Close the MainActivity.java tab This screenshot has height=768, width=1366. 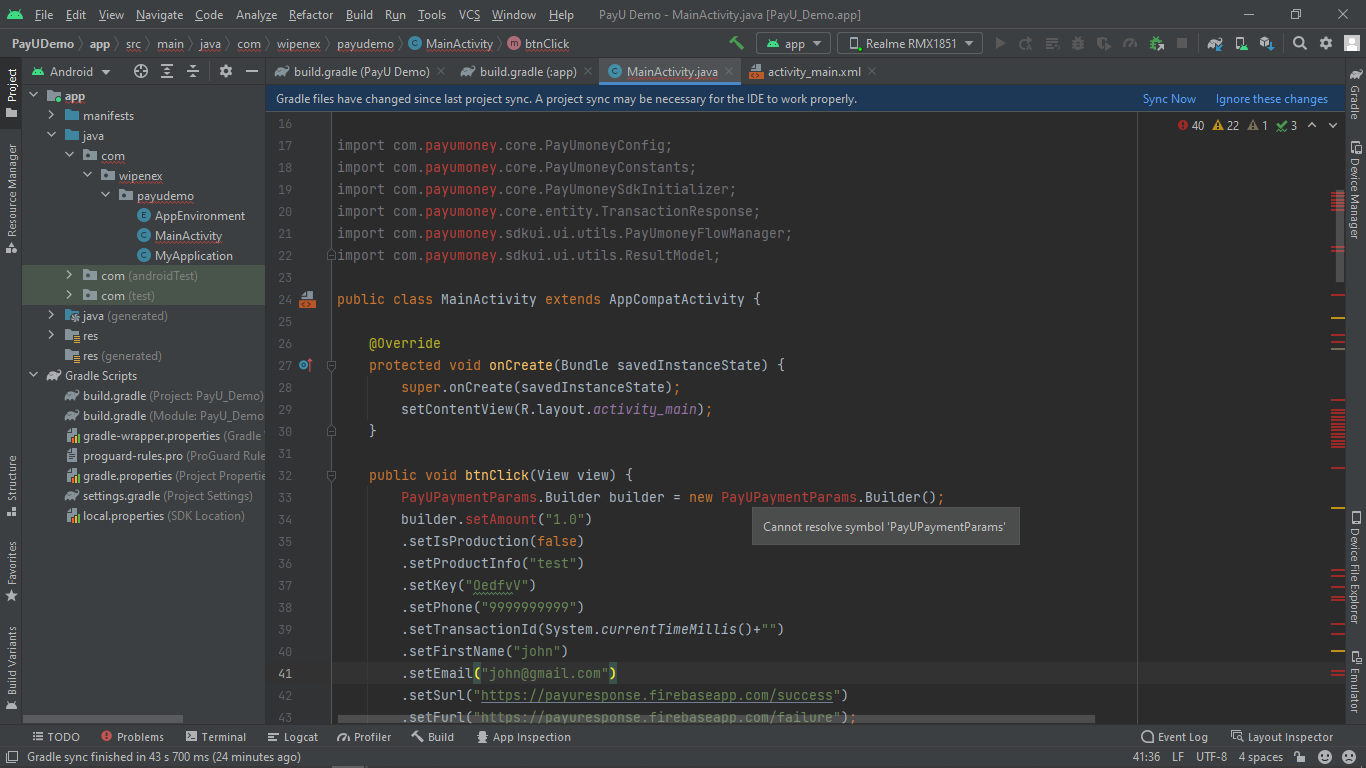pyautogui.click(x=729, y=71)
